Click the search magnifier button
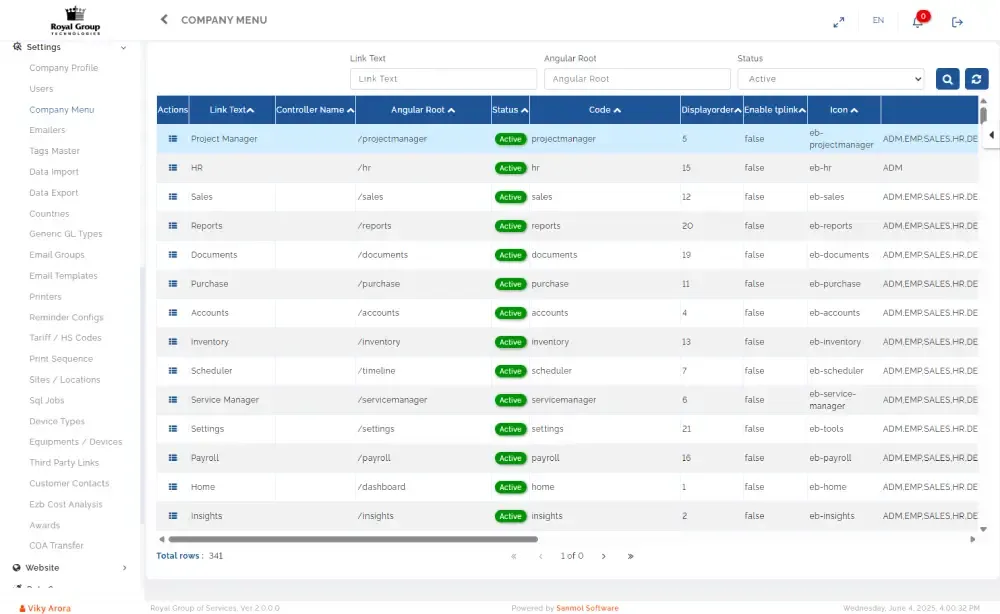Viewport: 1000px width, 614px height. 947,79
